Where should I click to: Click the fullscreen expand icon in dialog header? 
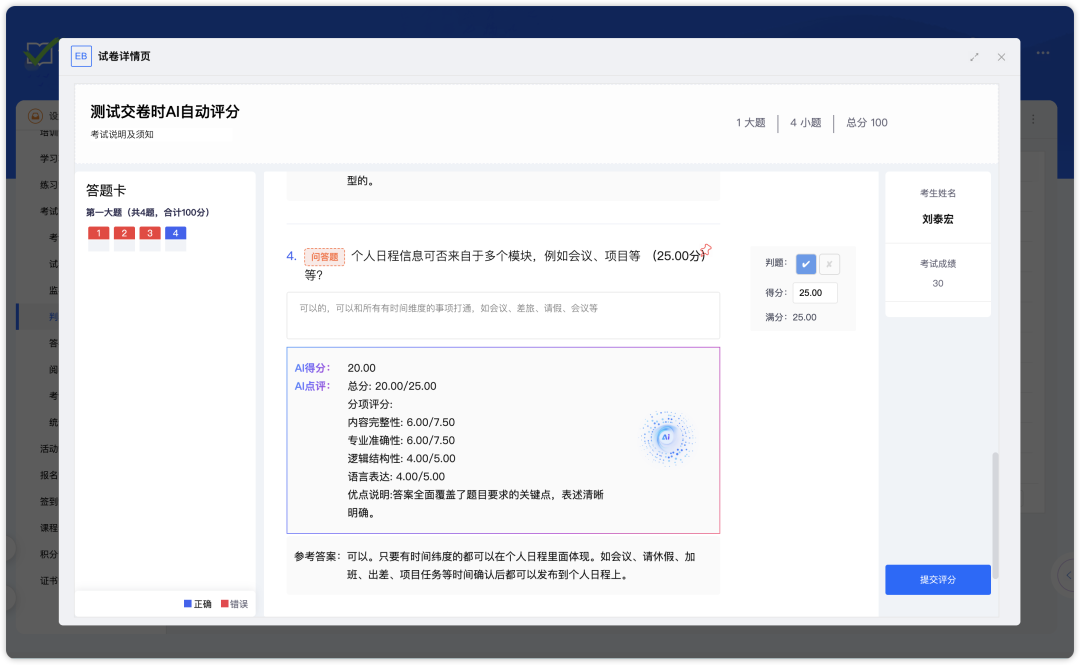974,57
